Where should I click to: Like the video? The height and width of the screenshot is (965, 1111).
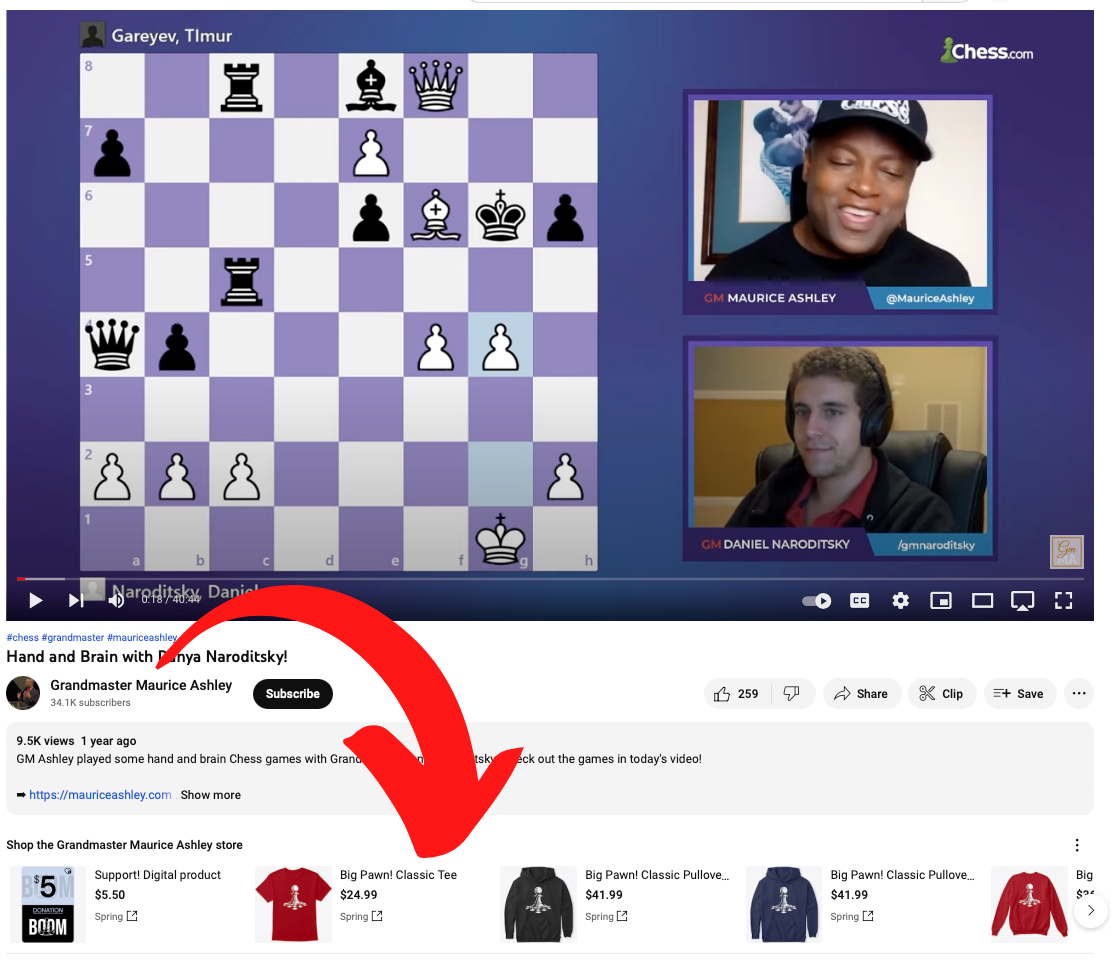coord(737,694)
